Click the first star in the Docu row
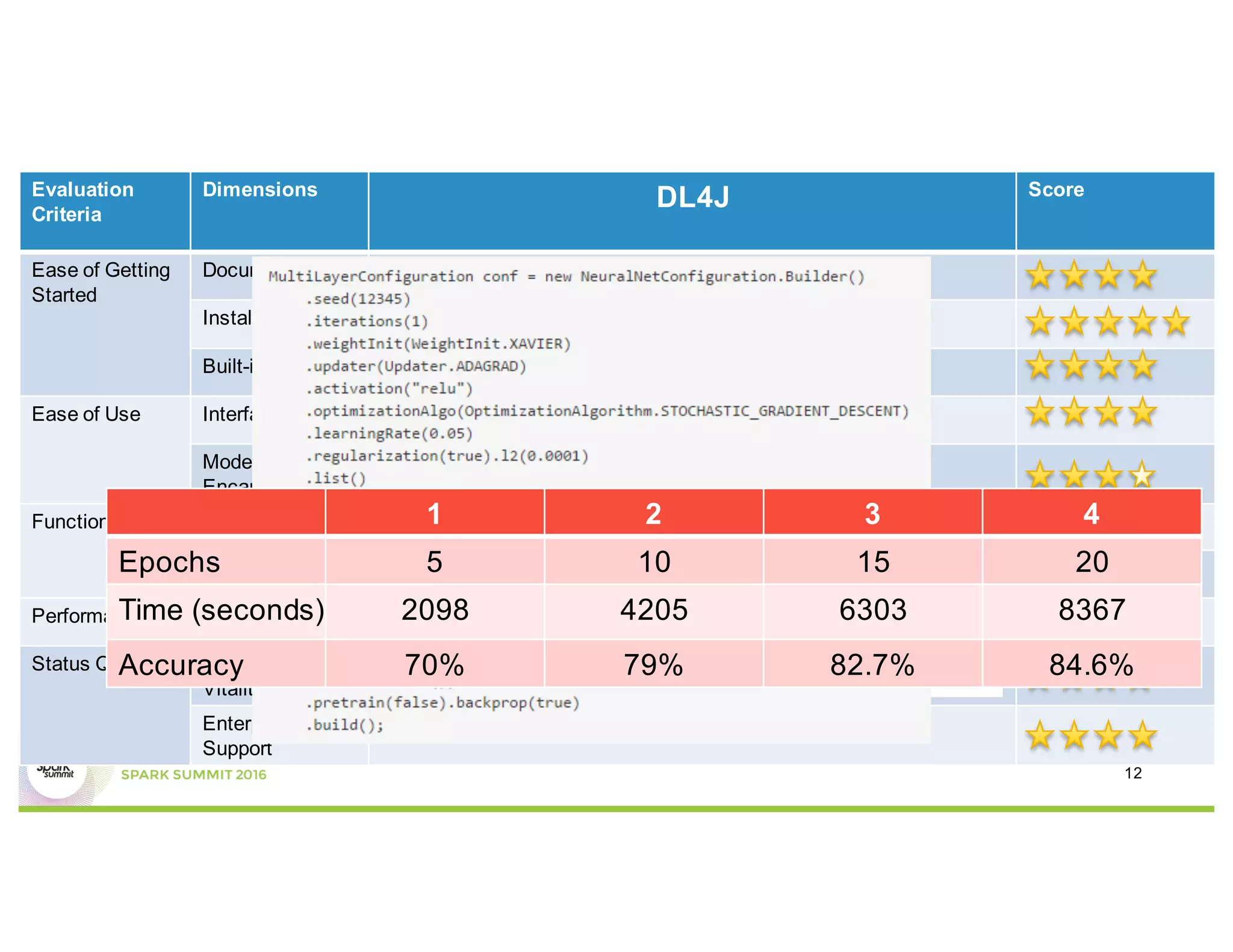This screenshot has height=952, width=1233. click(x=1040, y=275)
